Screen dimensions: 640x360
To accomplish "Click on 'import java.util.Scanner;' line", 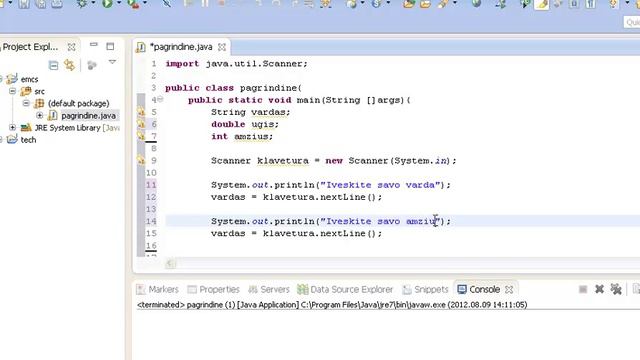I will point(236,64).
